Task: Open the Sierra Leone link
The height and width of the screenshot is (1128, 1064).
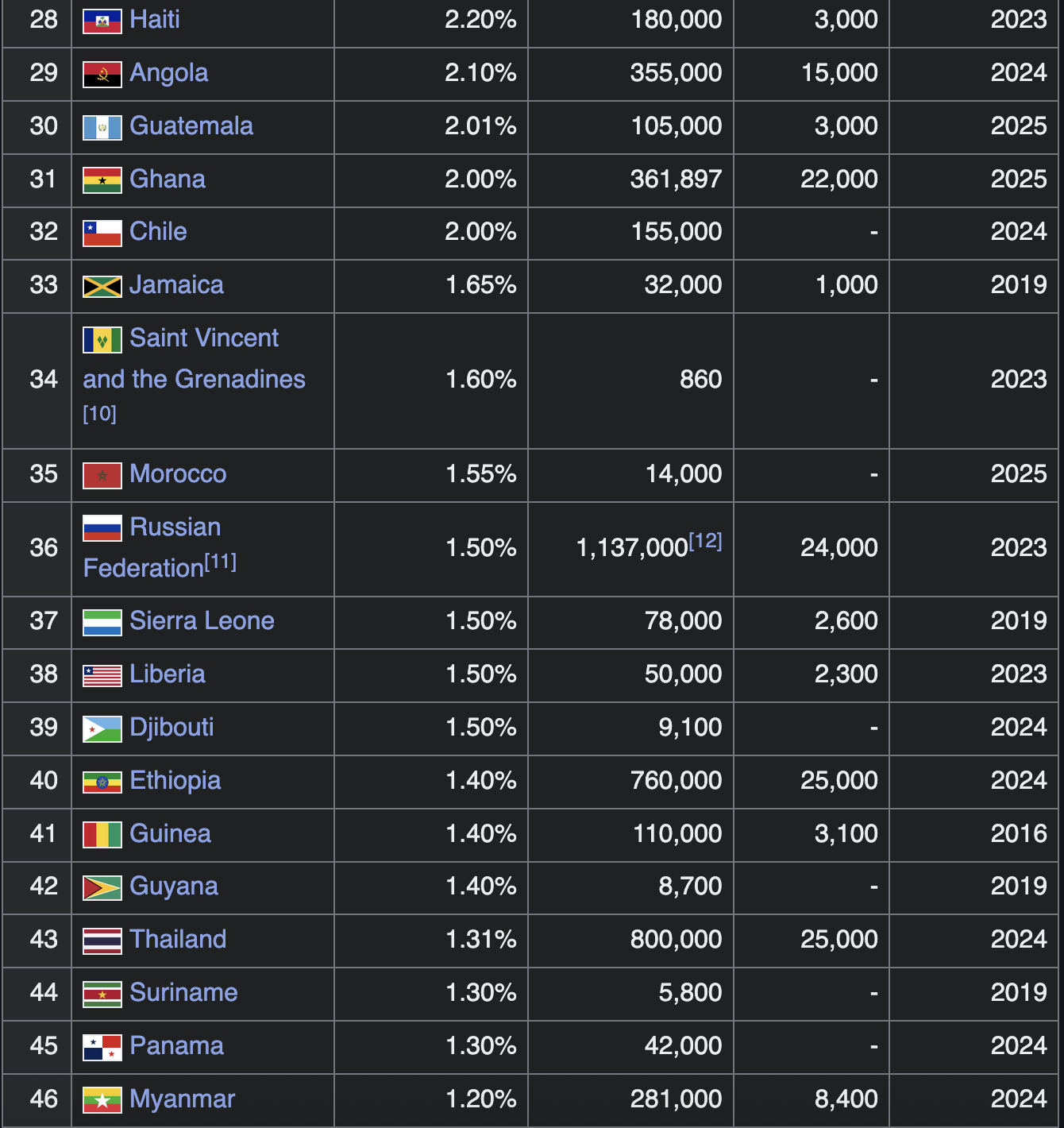Action: point(202,620)
